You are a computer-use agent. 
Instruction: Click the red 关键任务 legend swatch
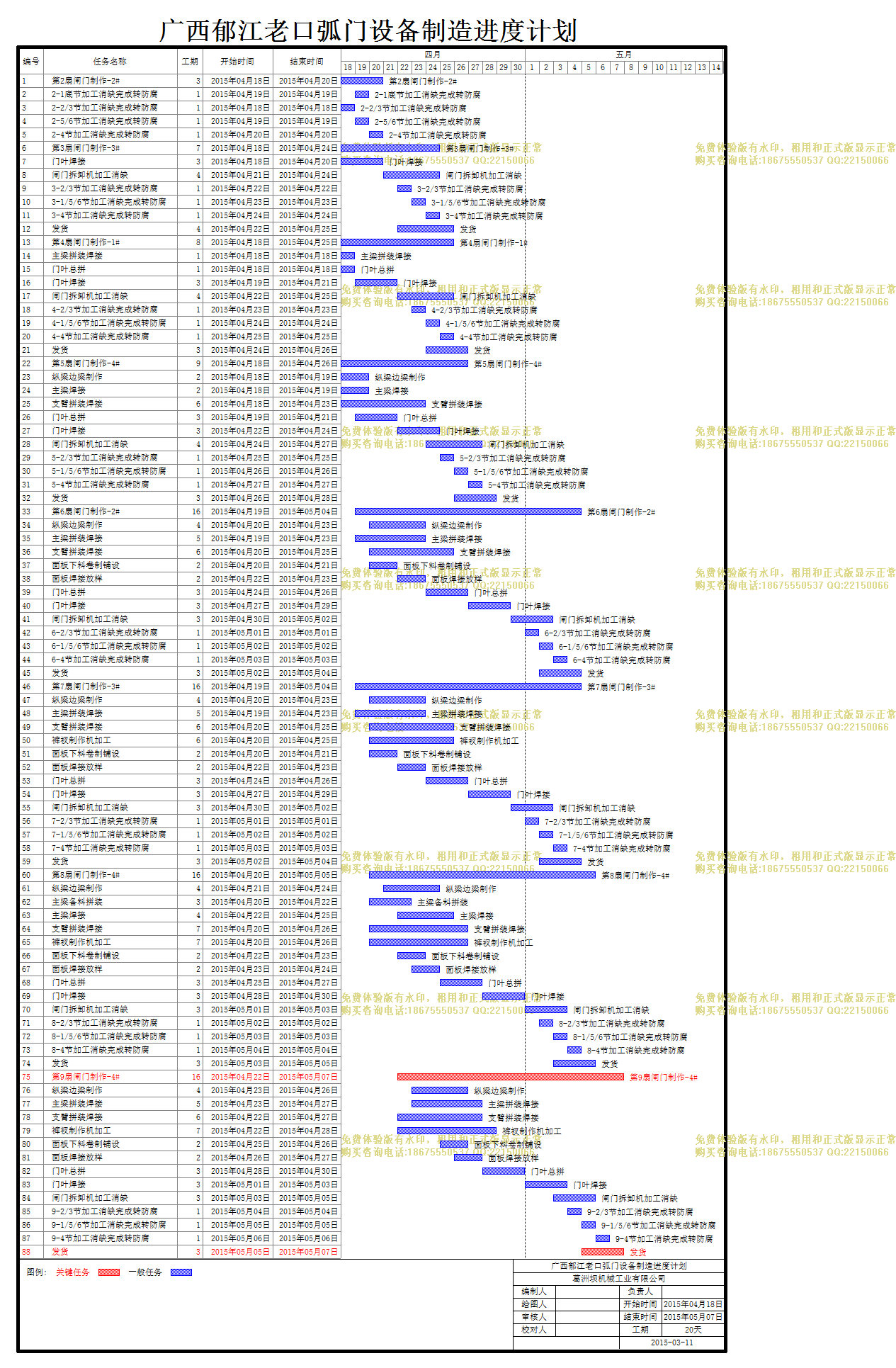[109, 1272]
